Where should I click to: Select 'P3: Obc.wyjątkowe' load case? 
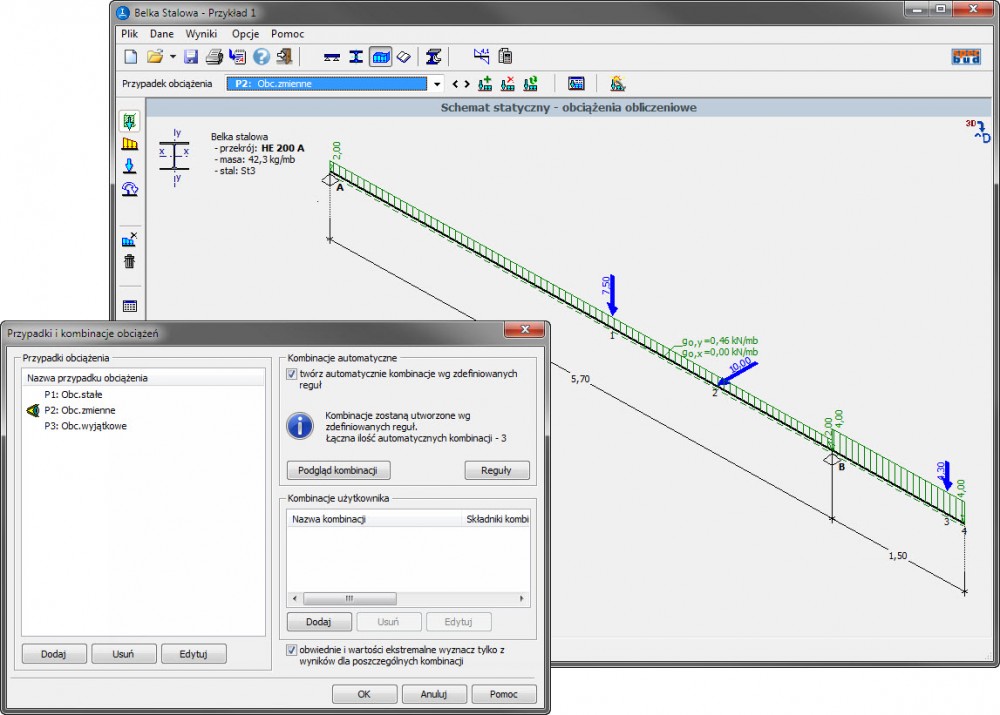click(86, 426)
